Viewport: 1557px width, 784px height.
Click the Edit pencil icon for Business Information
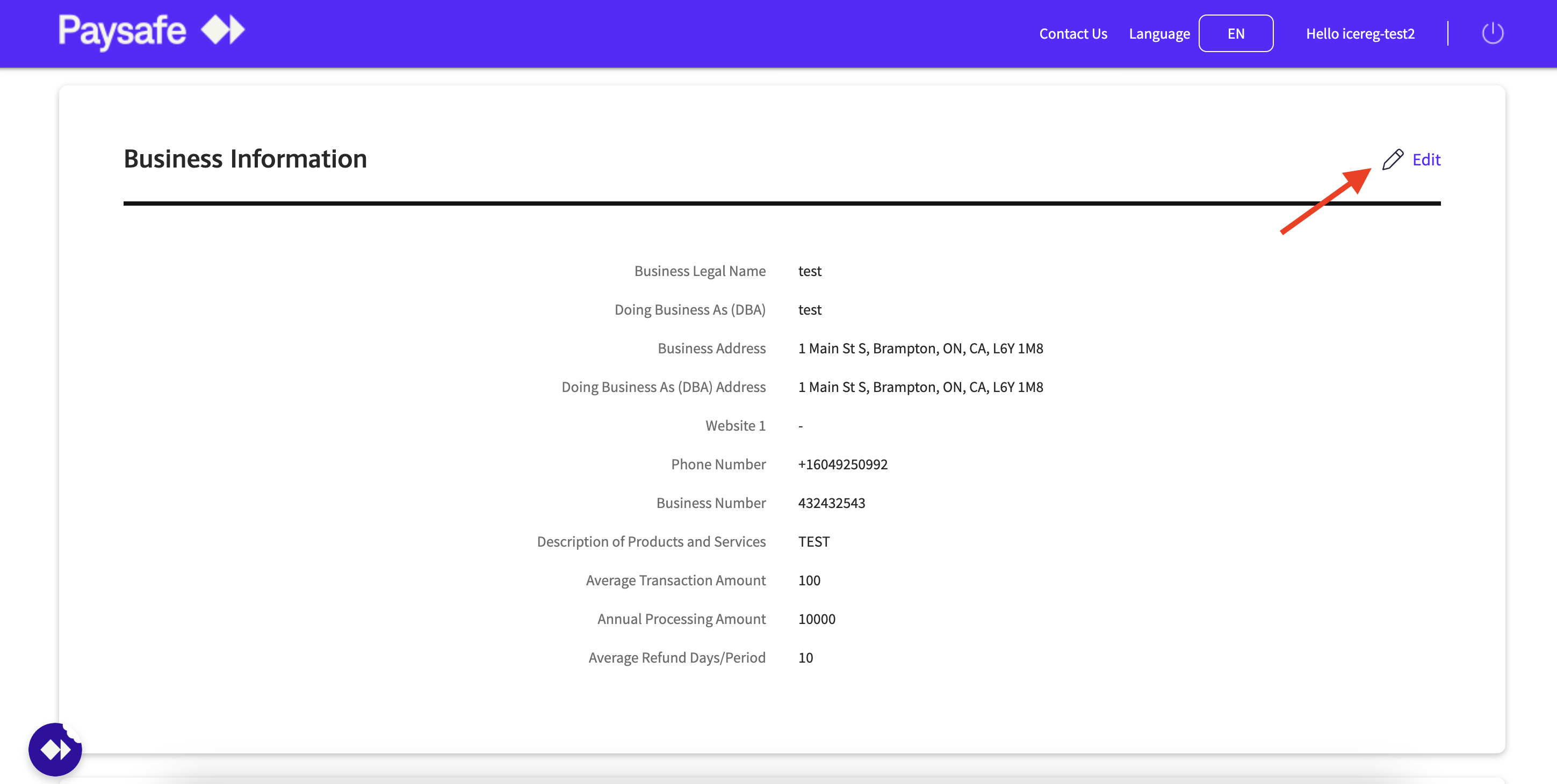pos(1392,159)
